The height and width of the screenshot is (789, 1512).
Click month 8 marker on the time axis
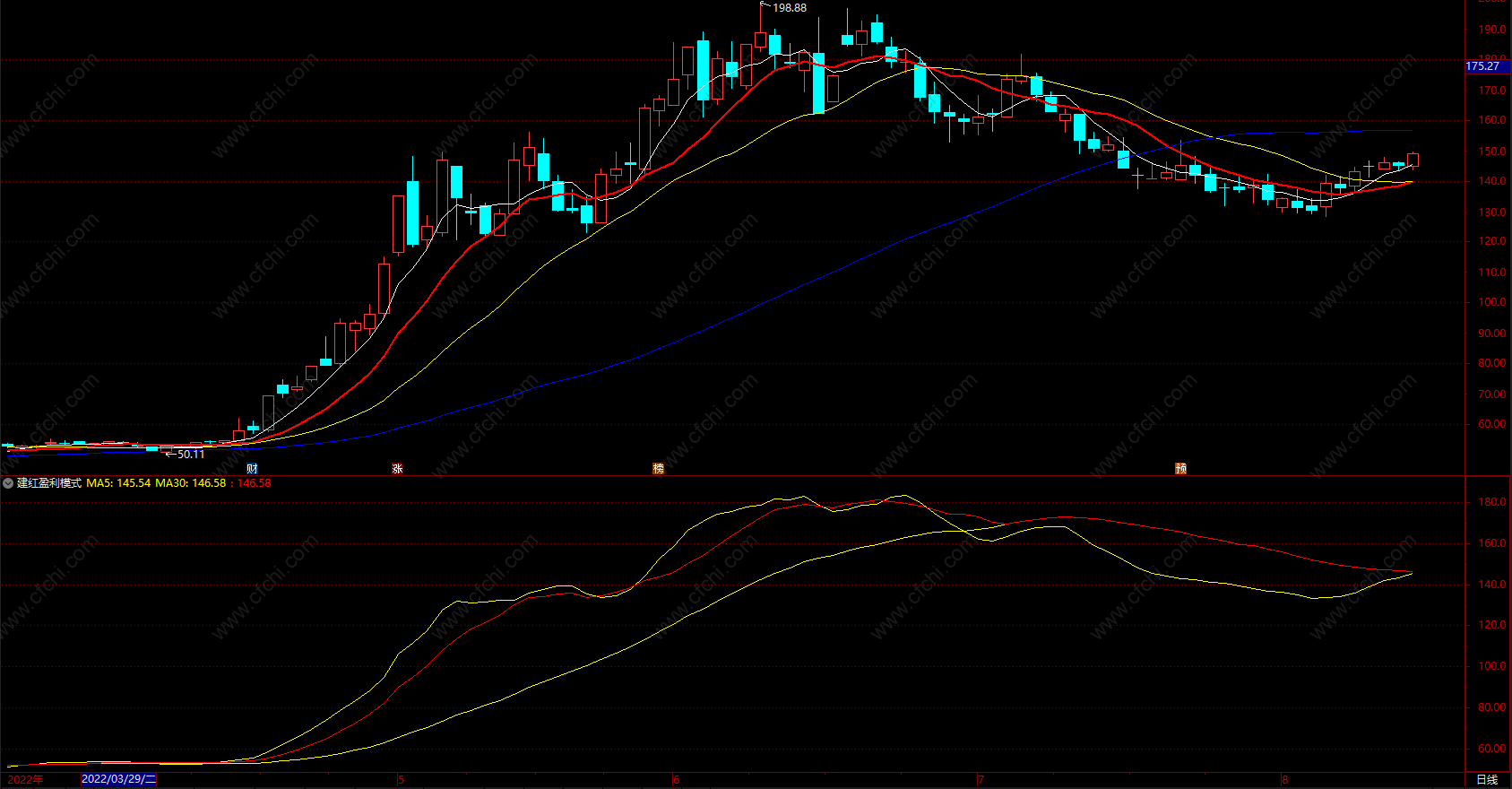[1284, 780]
